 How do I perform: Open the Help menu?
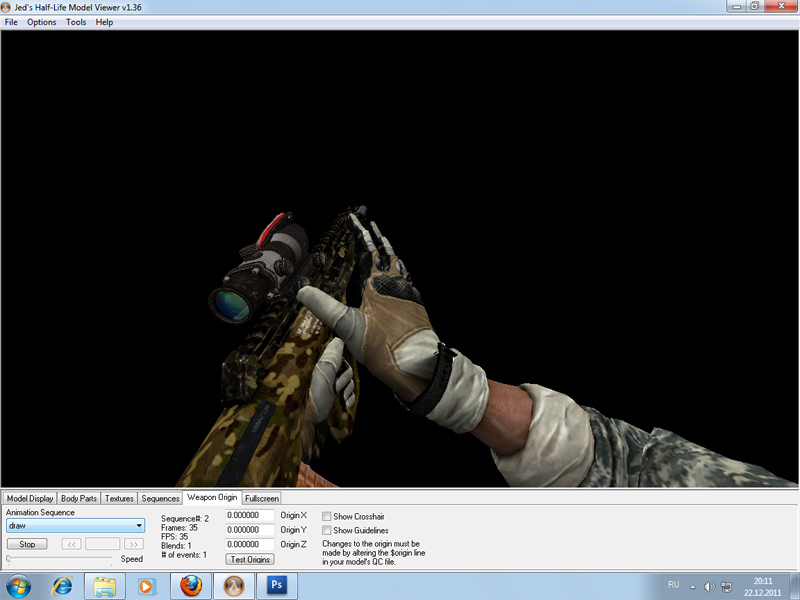click(104, 22)
